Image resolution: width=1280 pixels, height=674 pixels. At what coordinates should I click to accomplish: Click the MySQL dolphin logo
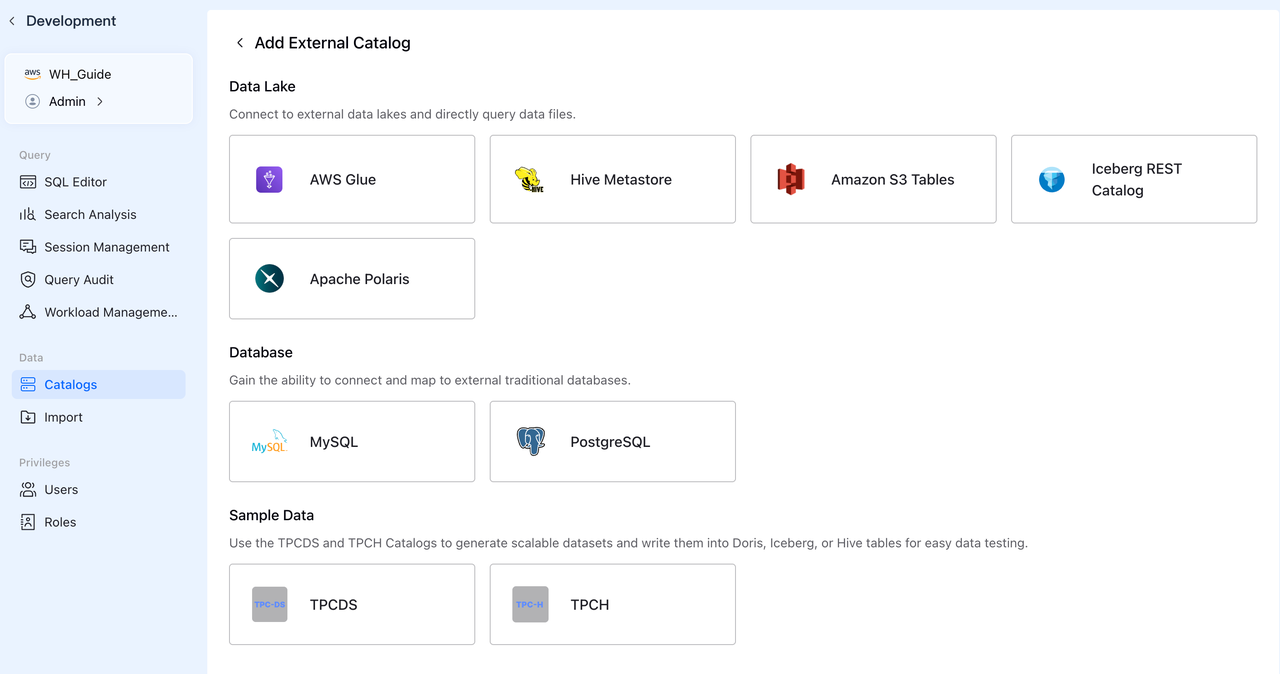269,442
